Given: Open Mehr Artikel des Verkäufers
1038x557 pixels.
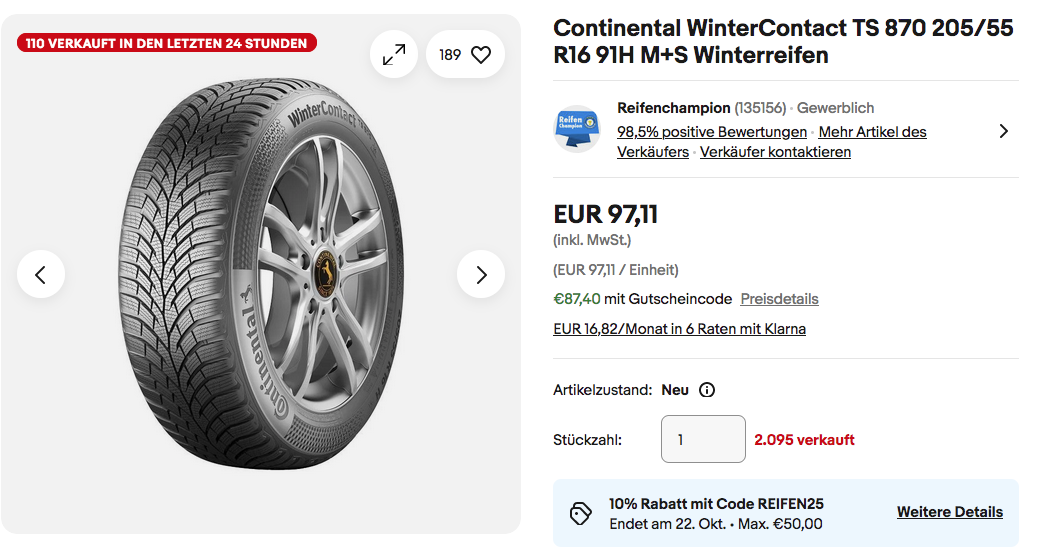Looking at the screenshot, I should [872, 132].
